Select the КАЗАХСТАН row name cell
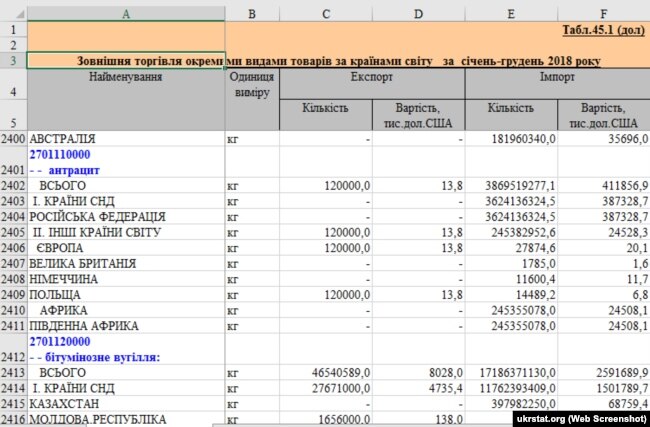 coord(126,403)
